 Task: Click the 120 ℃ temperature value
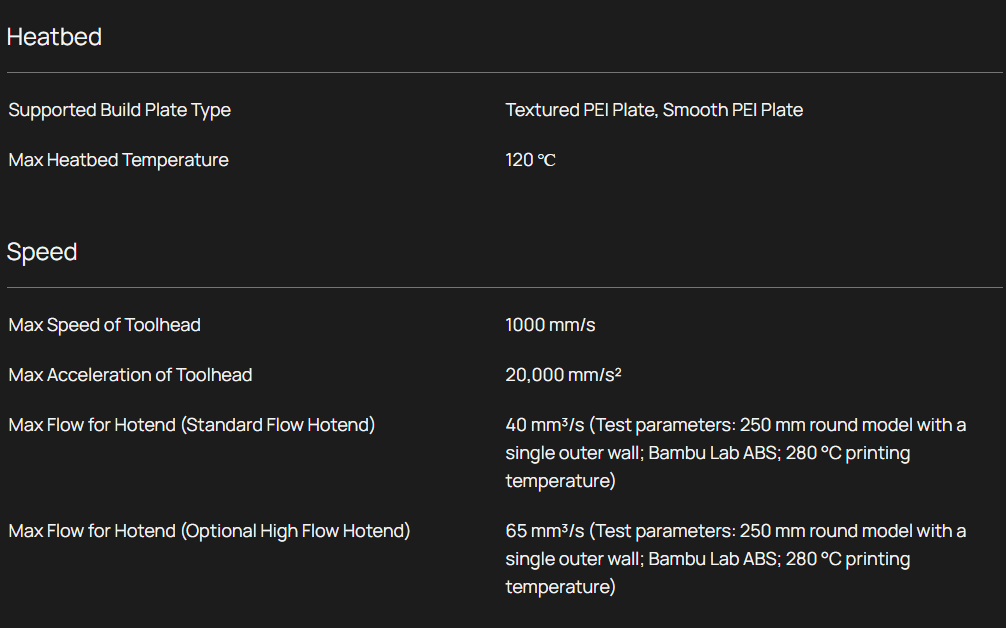tap(530, 160)
